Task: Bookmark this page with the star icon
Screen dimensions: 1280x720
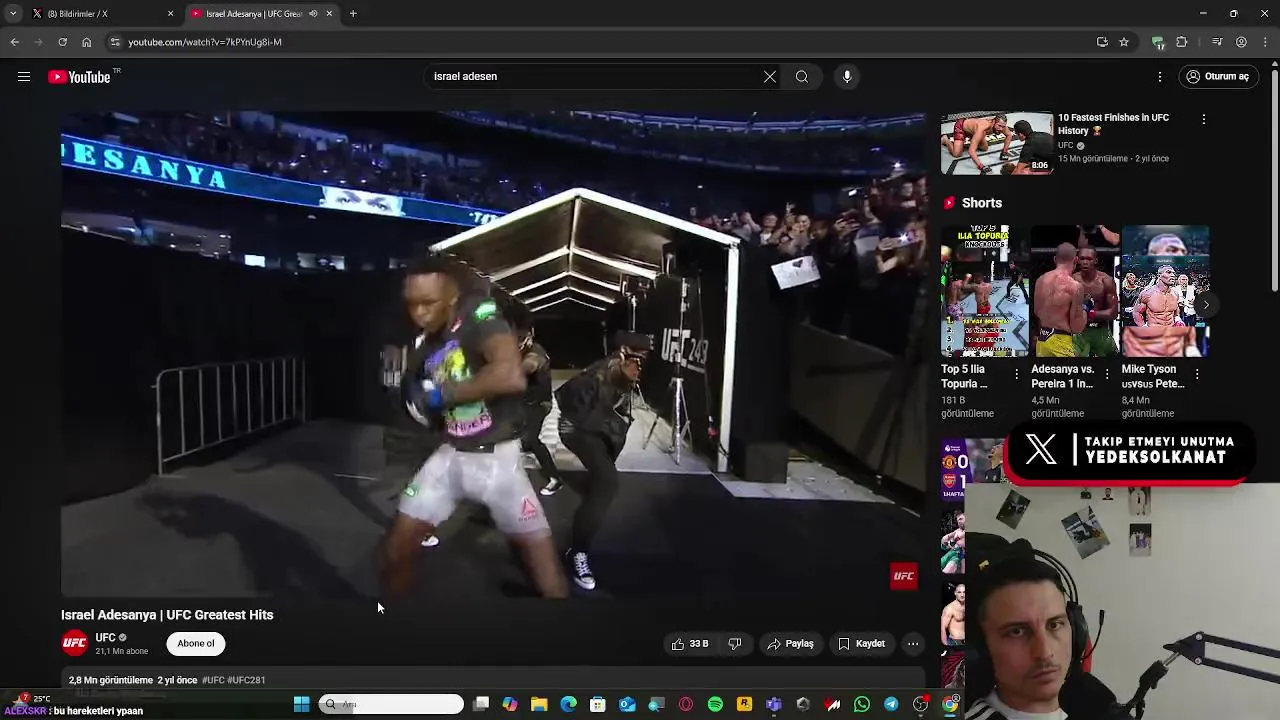Action: 1124,42
